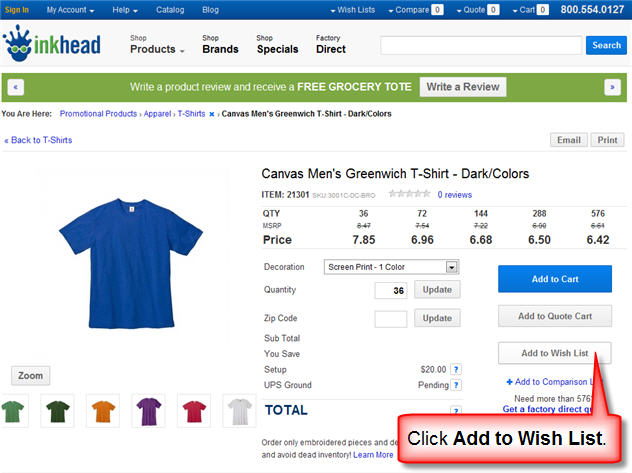Click Add to Cart button
This screenshot has width=632, height=473.
(x=555, y=279)
